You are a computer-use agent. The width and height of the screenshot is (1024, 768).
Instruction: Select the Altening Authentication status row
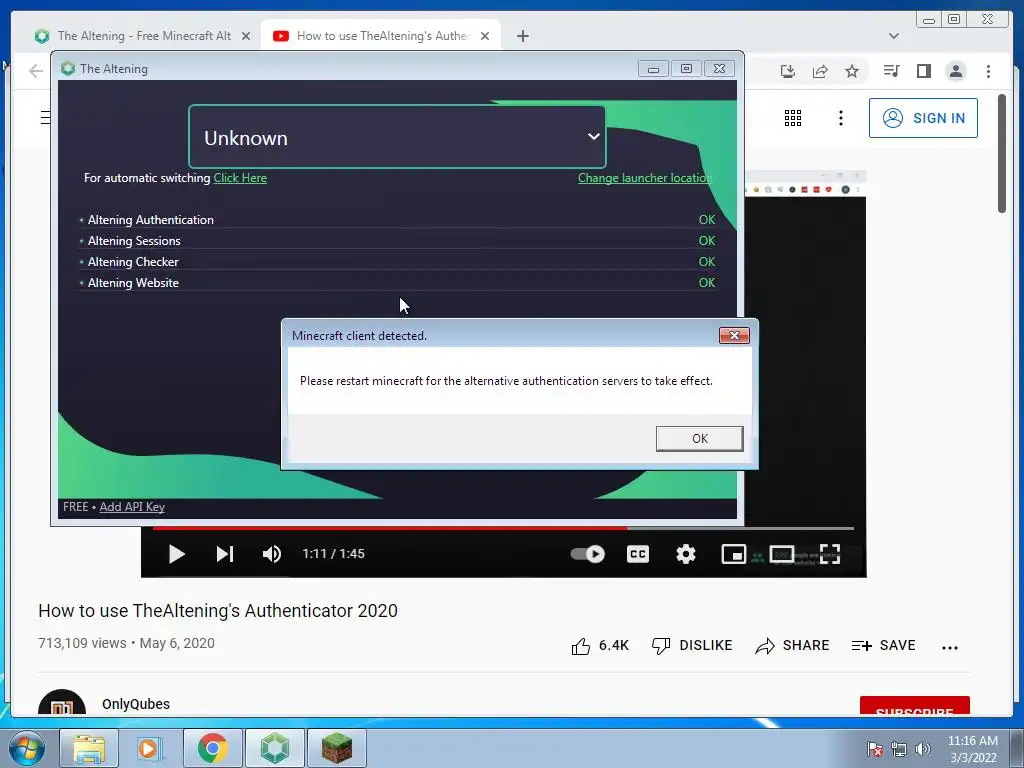point(397,219)
